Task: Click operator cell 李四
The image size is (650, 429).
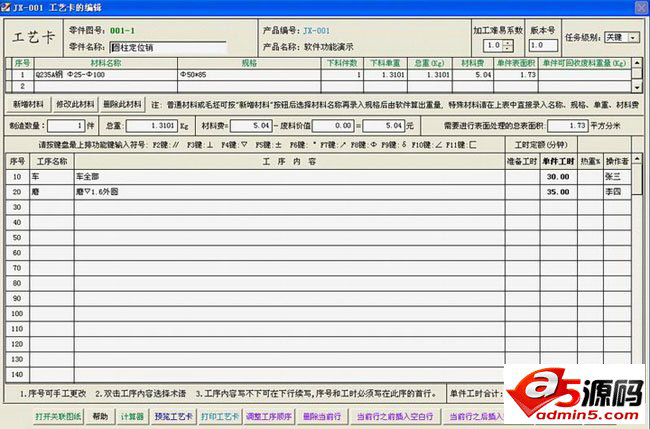Action: click(x=617, y=192)
